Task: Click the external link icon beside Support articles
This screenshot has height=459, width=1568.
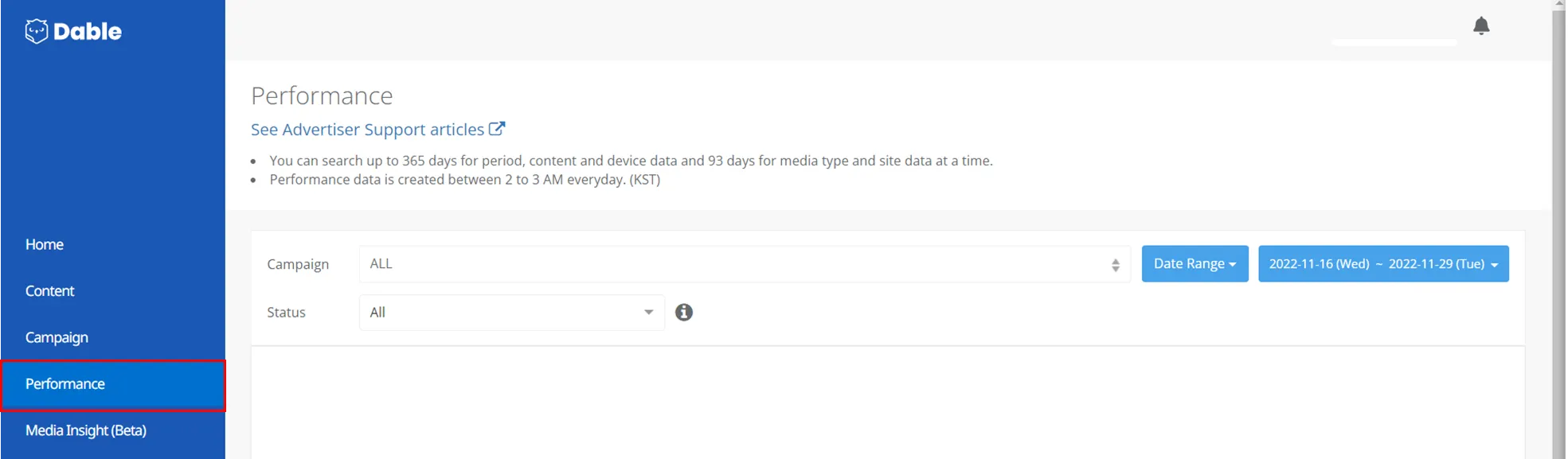Action: (497, 129)
